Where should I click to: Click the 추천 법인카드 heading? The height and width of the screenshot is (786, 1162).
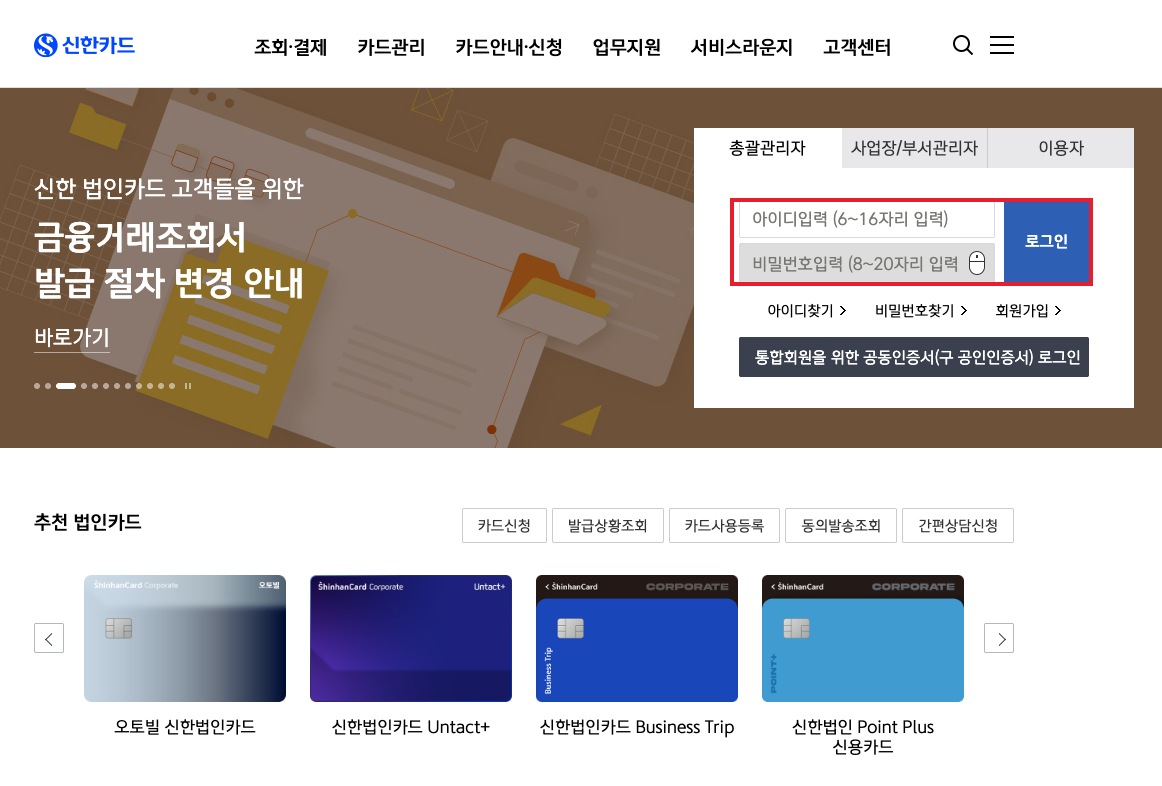[87, 522]
